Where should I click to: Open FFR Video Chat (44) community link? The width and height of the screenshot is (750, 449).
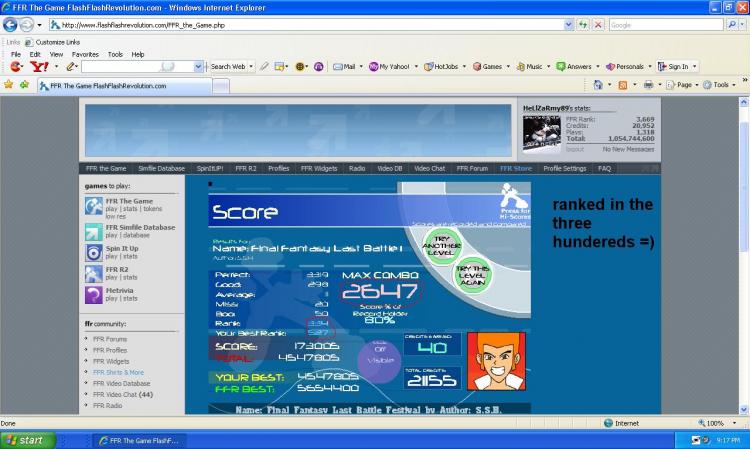click(x=123, y=394)
